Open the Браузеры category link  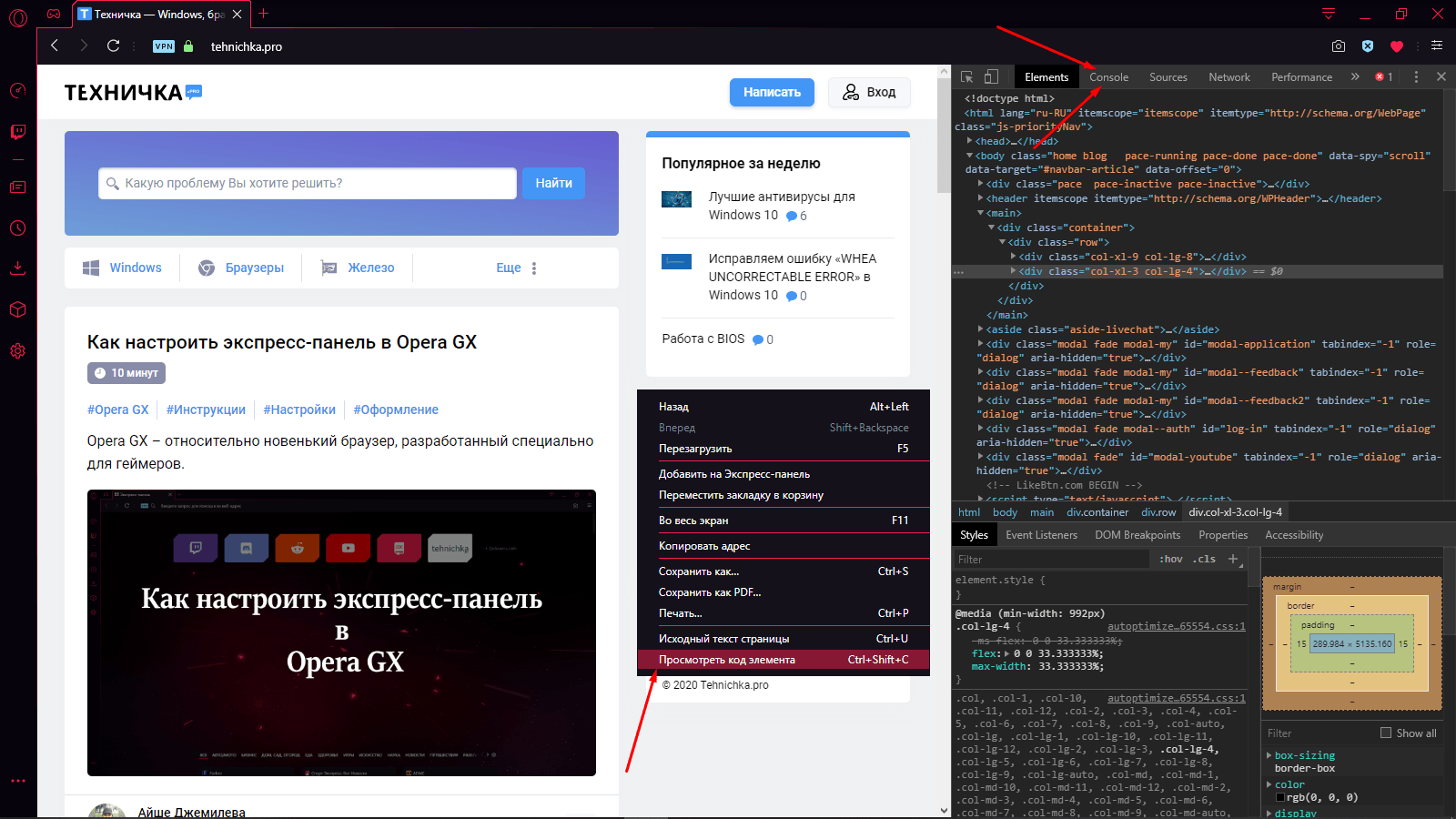point(241,268)
